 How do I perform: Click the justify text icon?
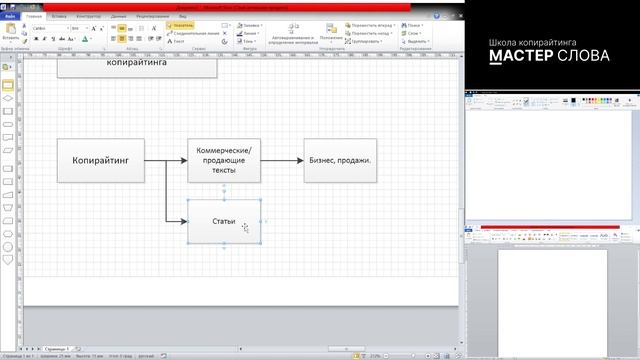coord(139,39)
